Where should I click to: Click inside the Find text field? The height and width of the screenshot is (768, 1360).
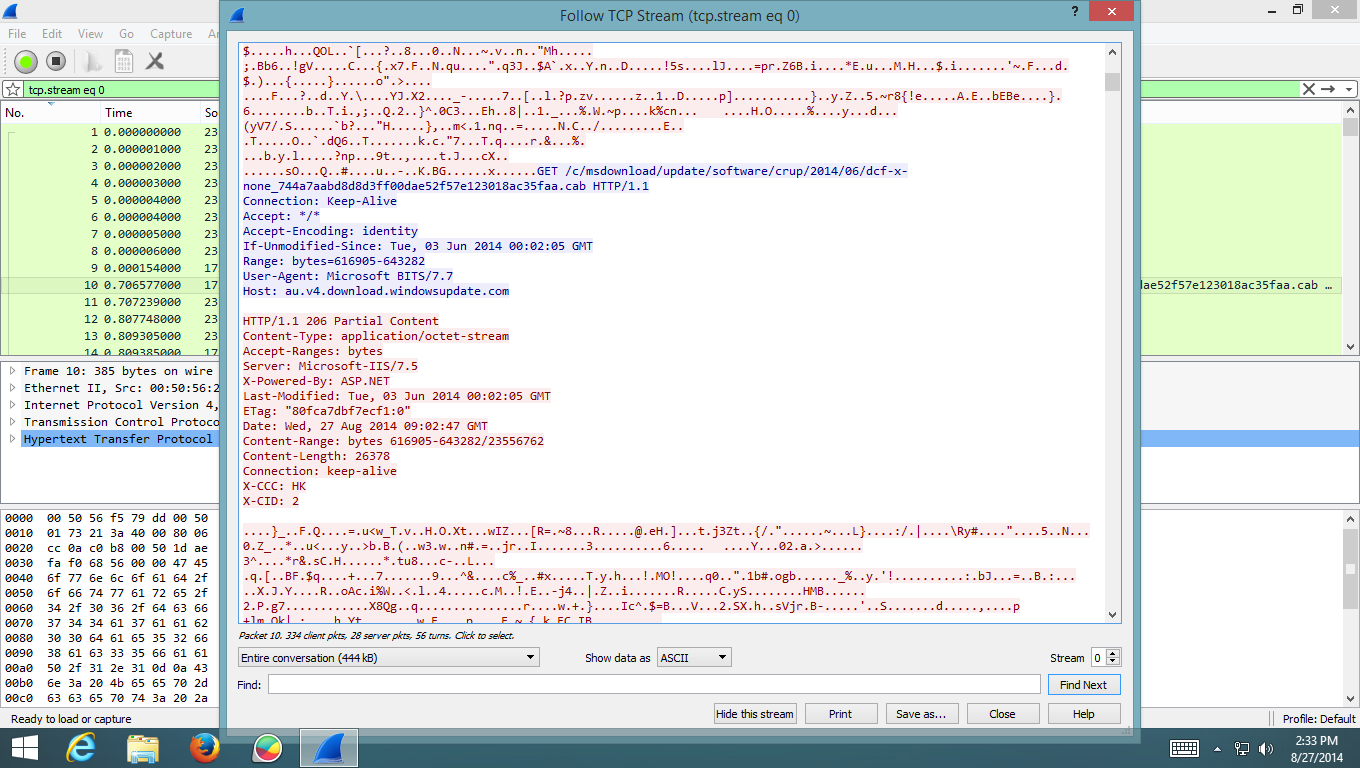click(654, 685)
